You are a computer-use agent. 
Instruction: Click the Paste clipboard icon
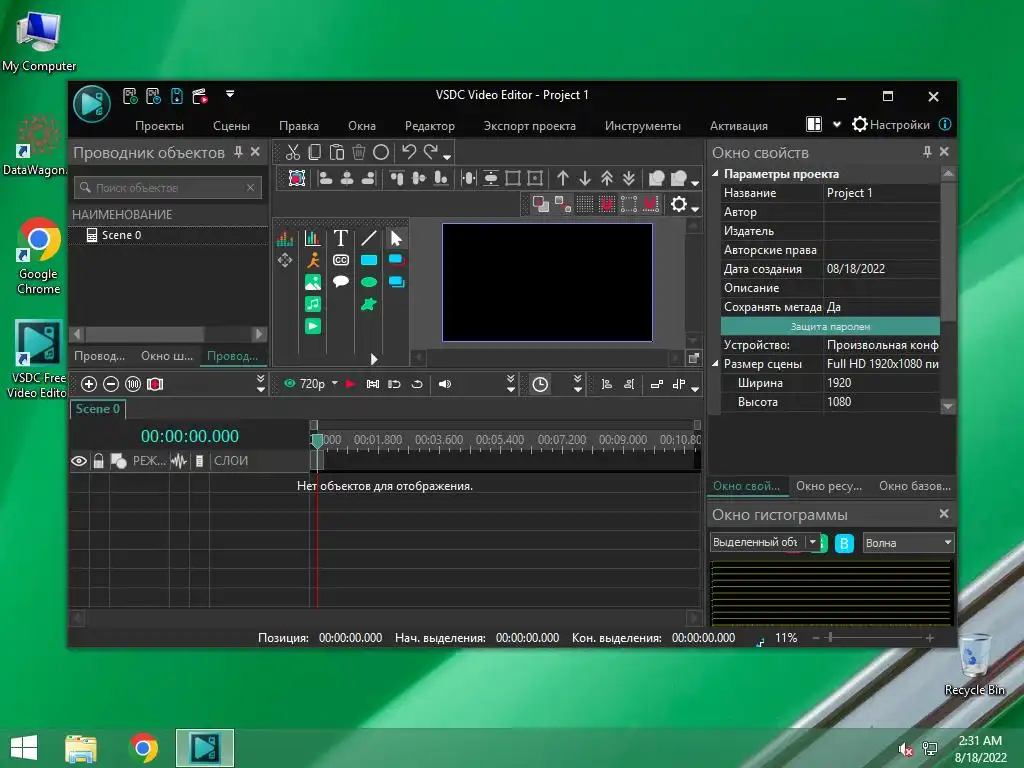coord(337,152)
